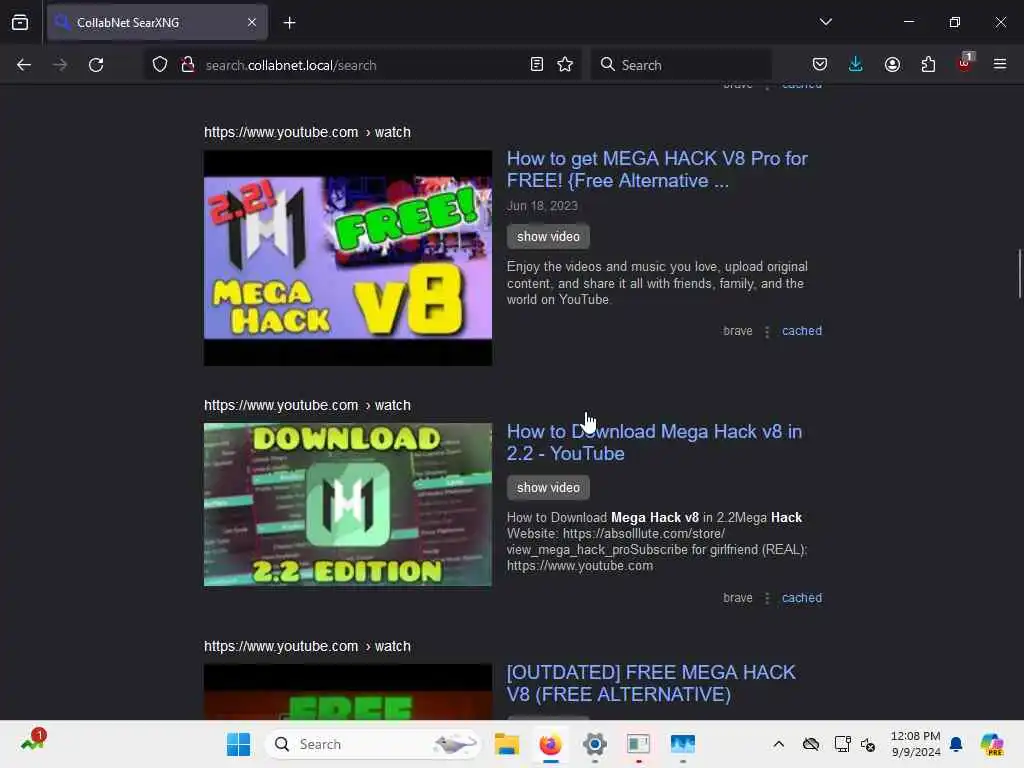Go back to previous page
Viewport: 1024px width, 768px height.
point(24,65)
